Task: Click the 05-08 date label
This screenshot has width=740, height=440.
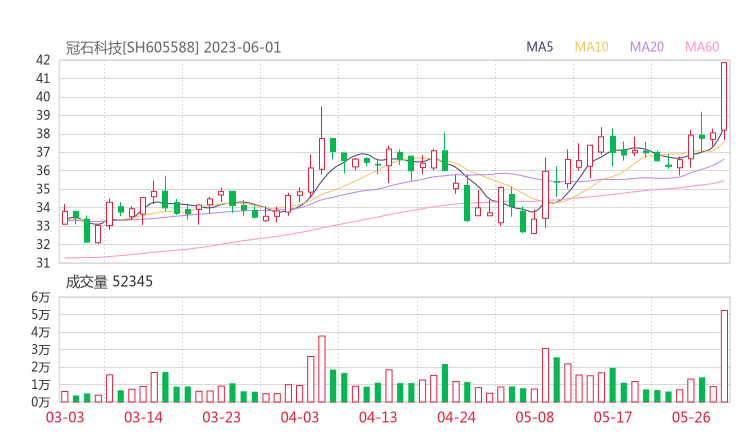Action: point(535,417)
